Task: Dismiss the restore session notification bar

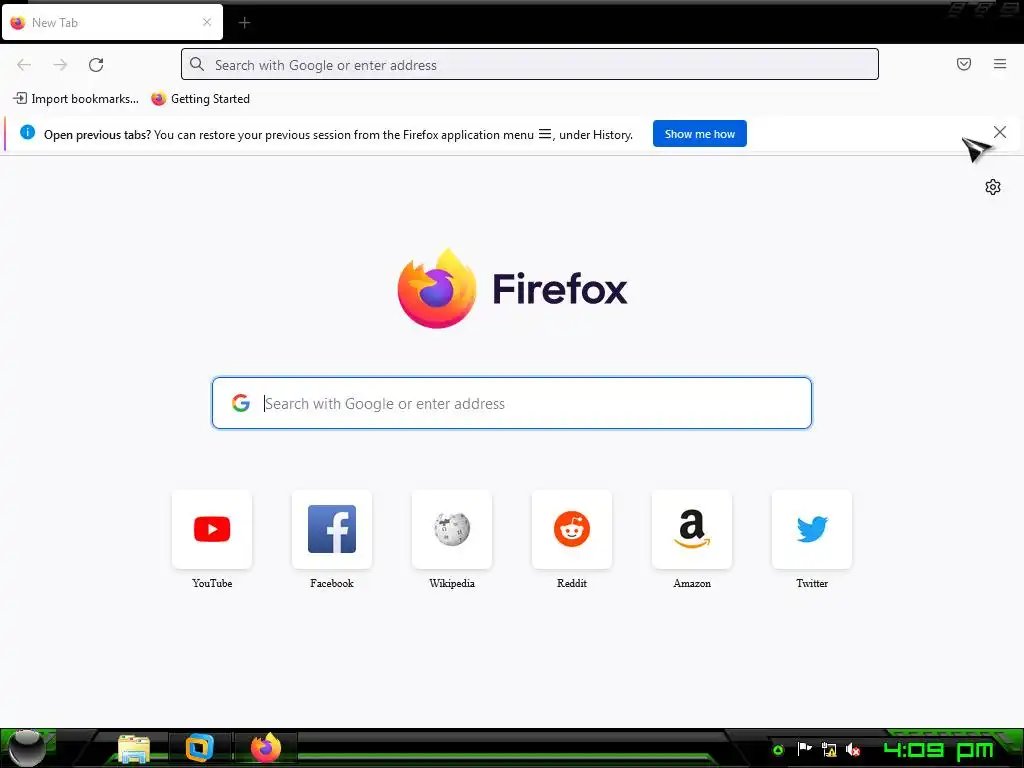Action: point(999,133)
